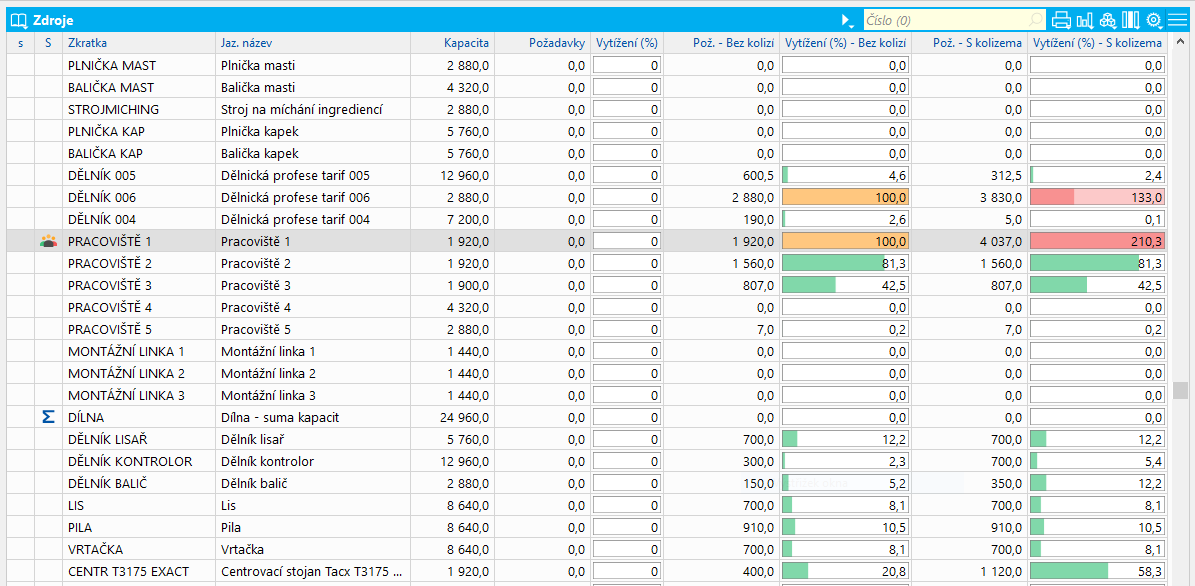The width and height of the screenshot is (1195, 586).
Task: Click the magnifier in the Číslo field
Action: [x=1036, y=20]
